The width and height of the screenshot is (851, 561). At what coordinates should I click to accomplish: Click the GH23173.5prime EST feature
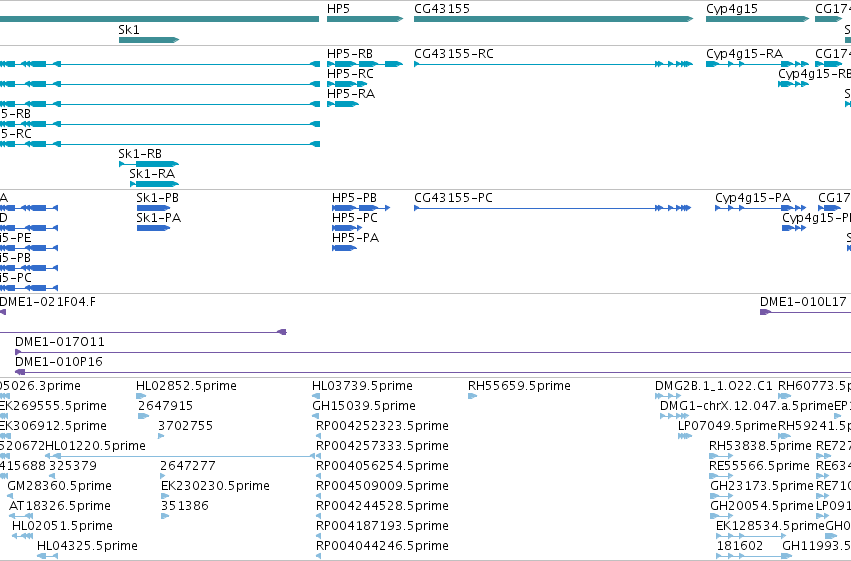pyautogui.click(x=721, y=496)
